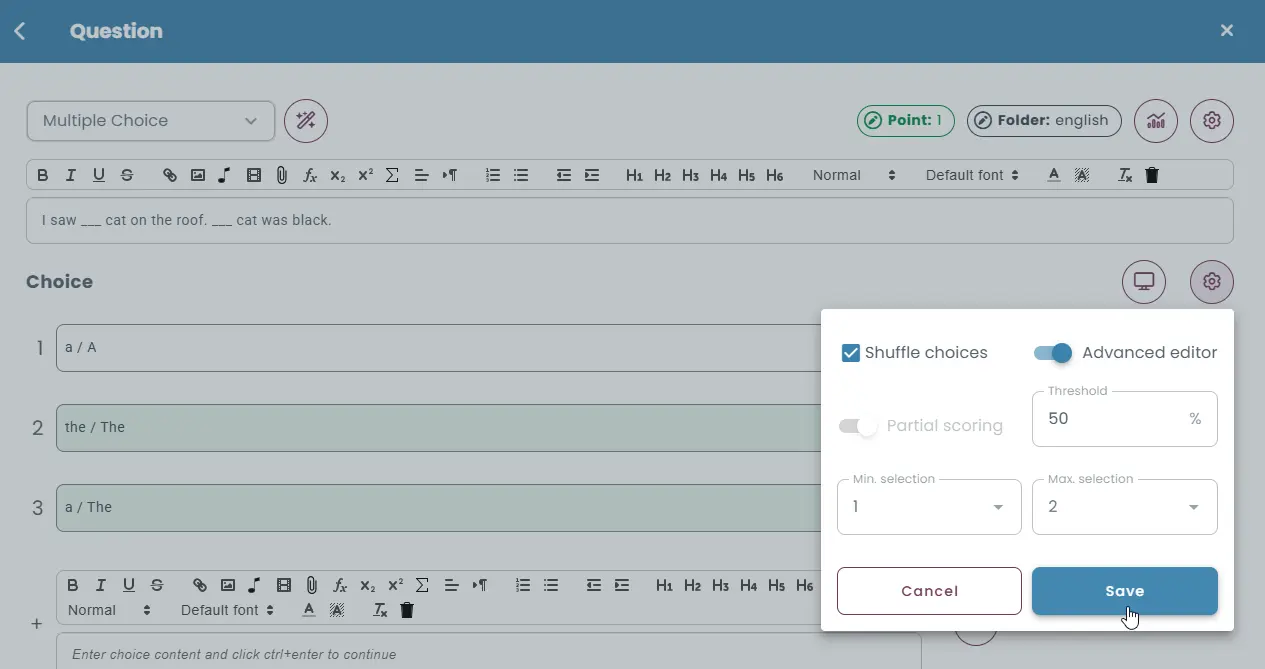This screenshot has width=1265, height=669.
Task: Click the Choice settings gear icon
Action: point(1212,282)
